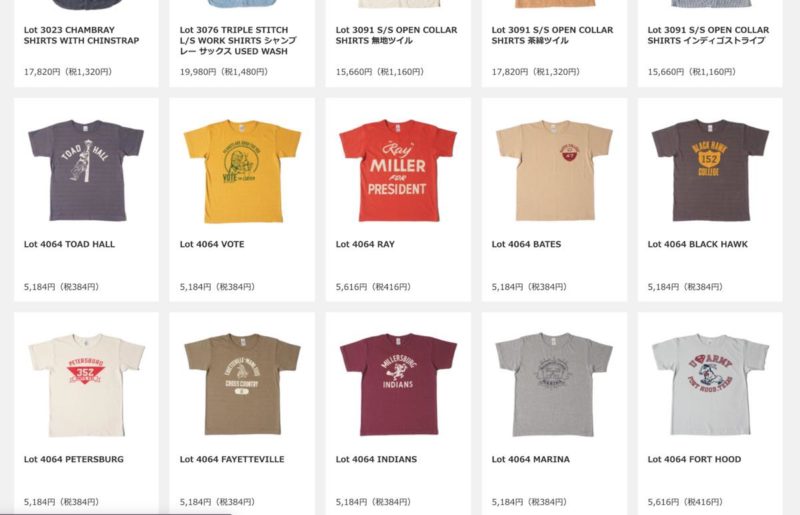The width and height of the screenshot is (800, 515).
Task: Select the Lot 4064 FORT HOOD title
Action: pyautogui.click(x=694, y=459)
